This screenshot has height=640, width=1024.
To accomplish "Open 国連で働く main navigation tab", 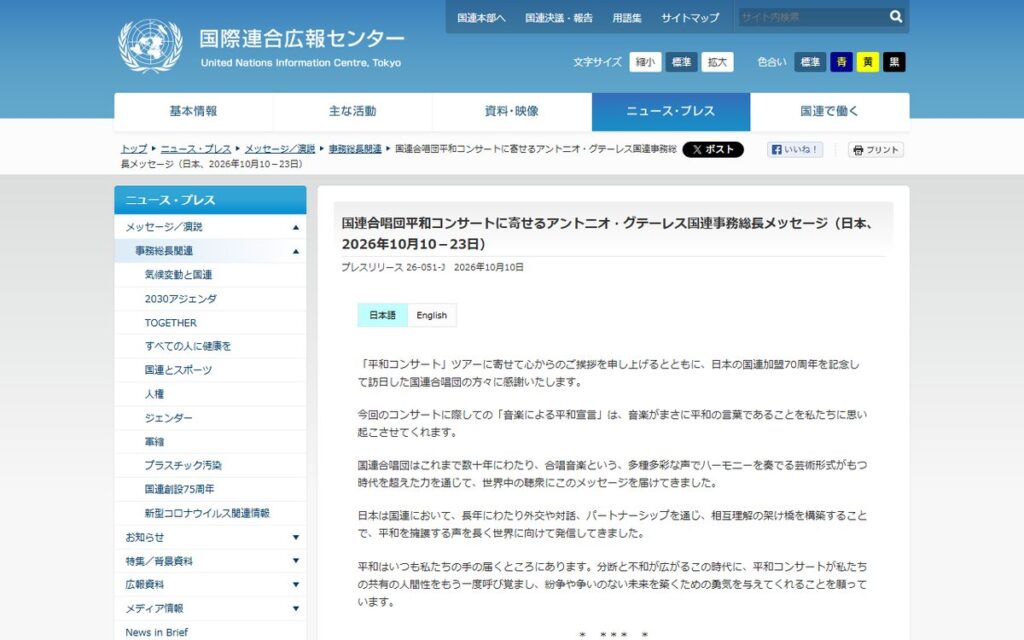I will point(830,112).
